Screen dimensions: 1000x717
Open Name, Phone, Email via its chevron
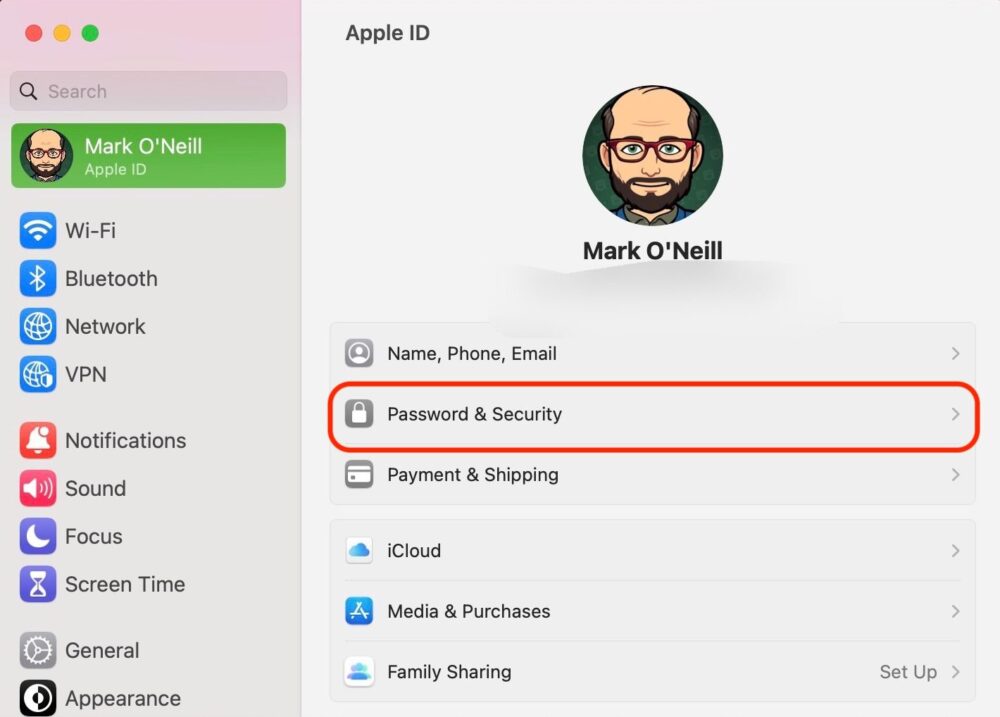click(958, 353)
